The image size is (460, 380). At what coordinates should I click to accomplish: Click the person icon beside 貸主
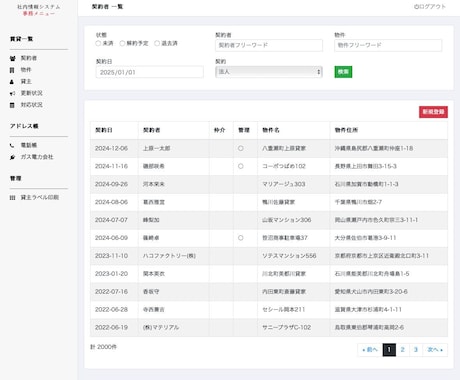point(12,82)
